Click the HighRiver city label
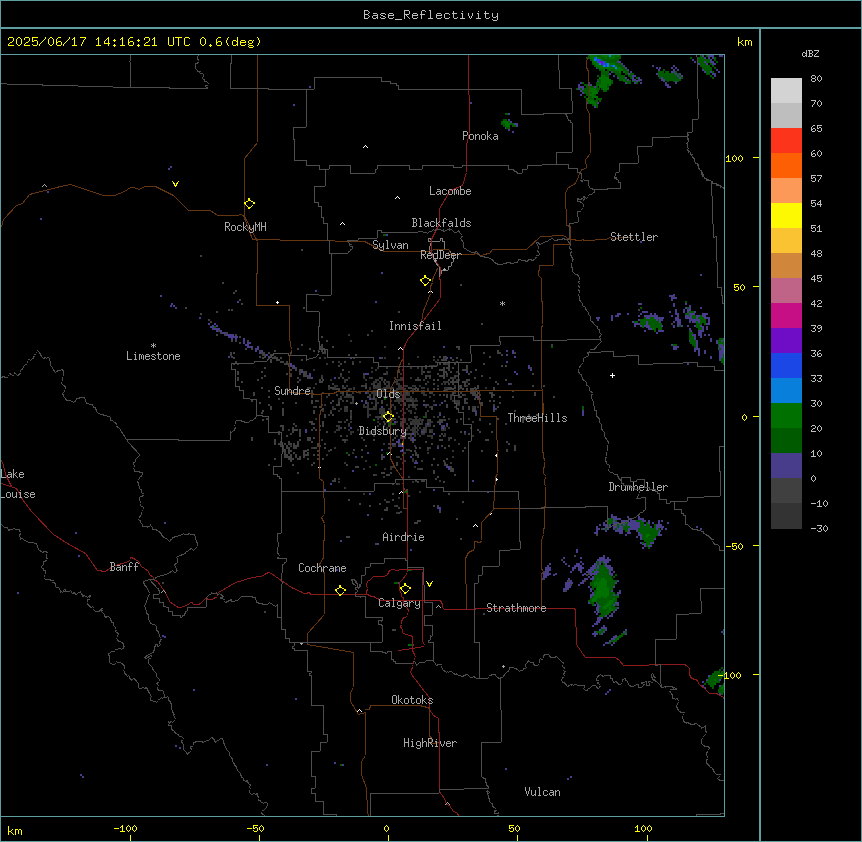 (x=430, y=743)
